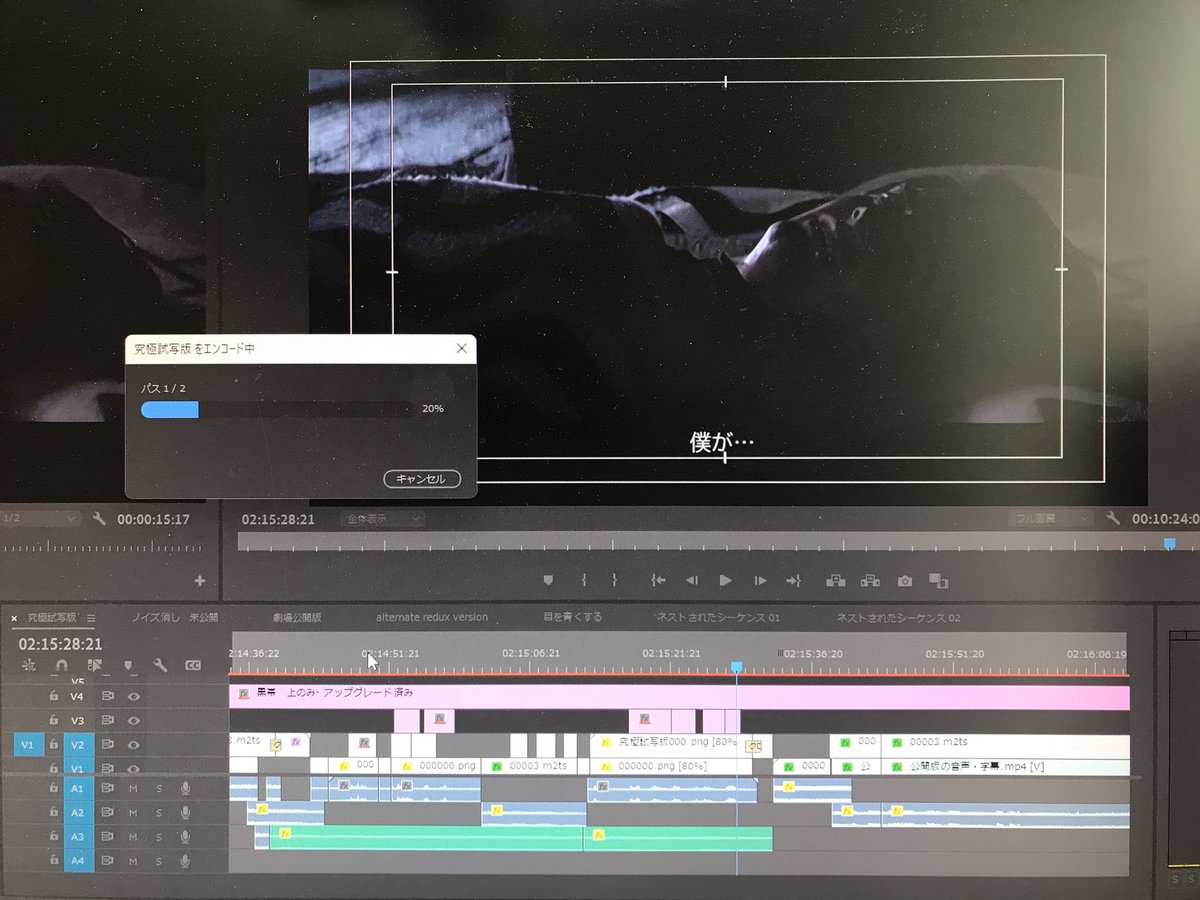Open caption track options CC icon
This screenshot has width=1200, height=900.
193,665
